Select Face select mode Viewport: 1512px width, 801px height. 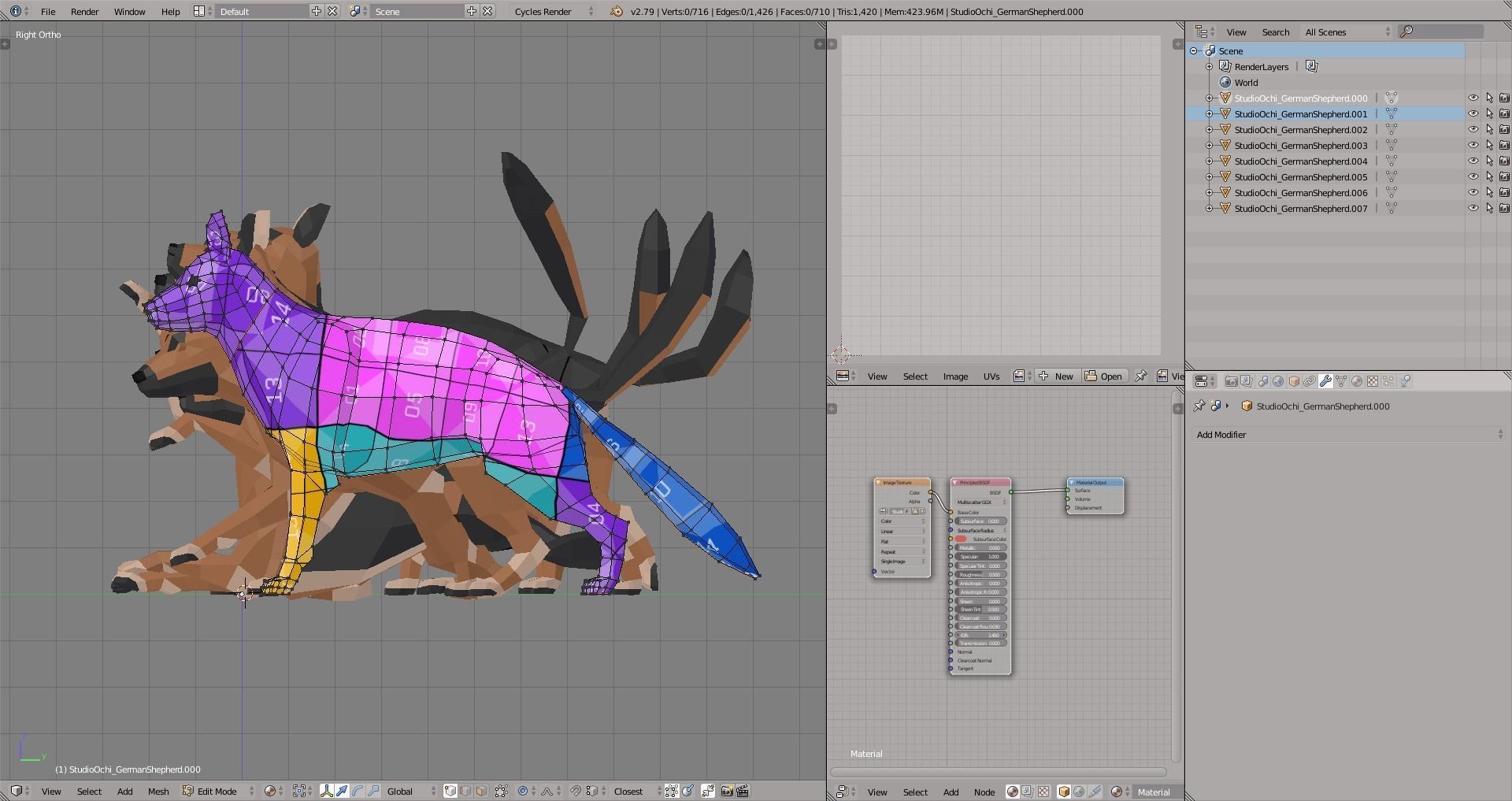click(x=481, y=792)
